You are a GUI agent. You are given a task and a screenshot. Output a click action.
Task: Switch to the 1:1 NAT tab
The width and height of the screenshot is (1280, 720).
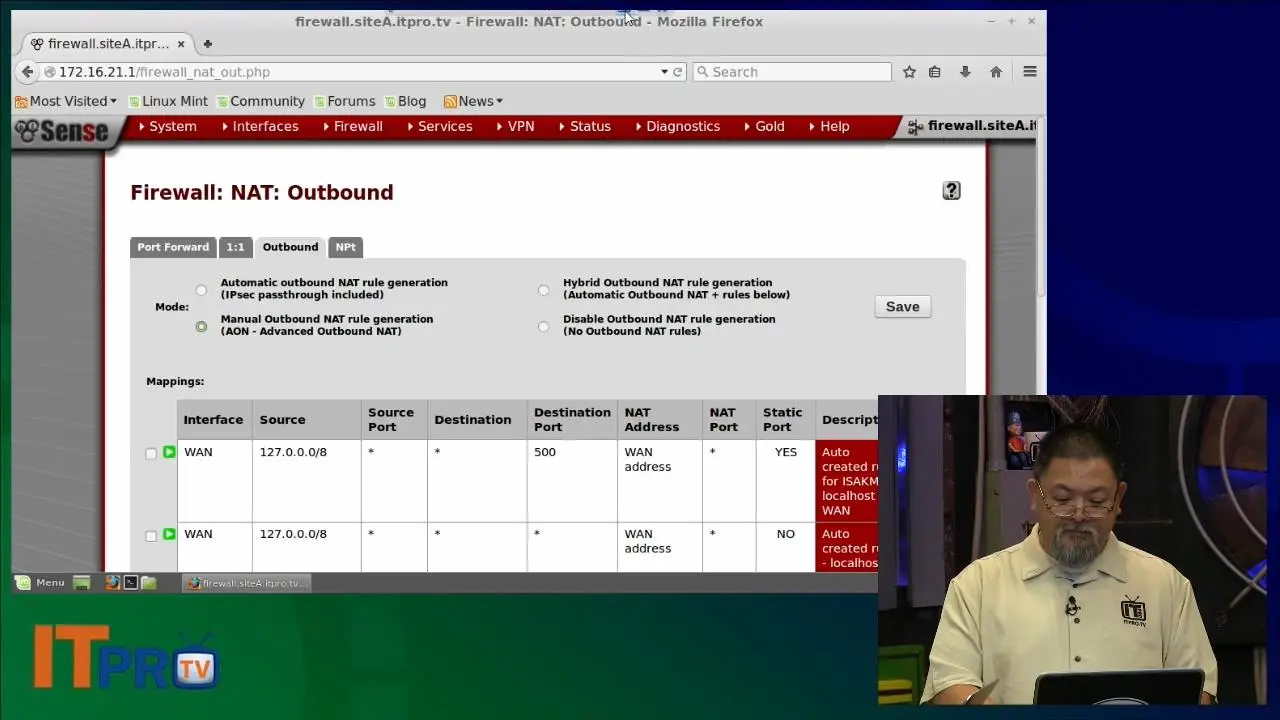(235, 247)
